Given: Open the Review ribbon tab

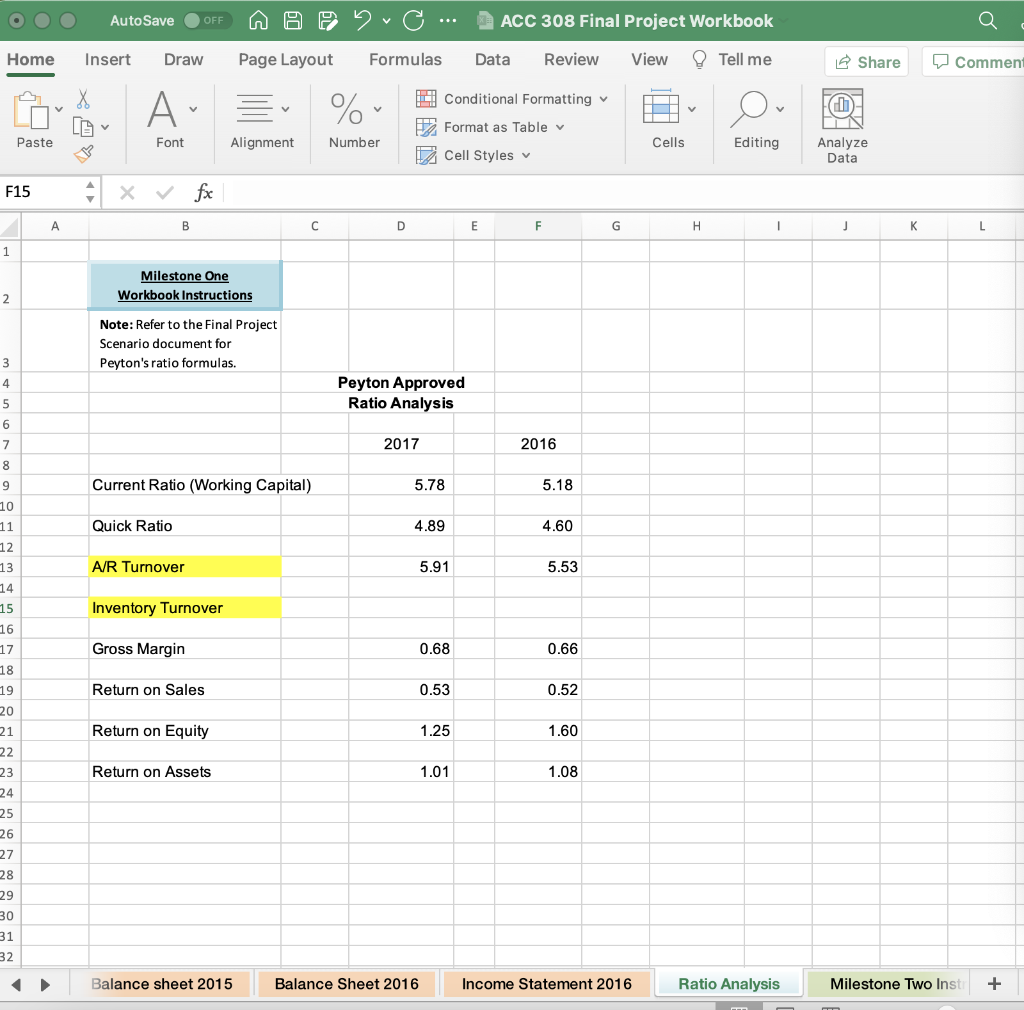Looking at the screenshot, I should click(571, 59).
